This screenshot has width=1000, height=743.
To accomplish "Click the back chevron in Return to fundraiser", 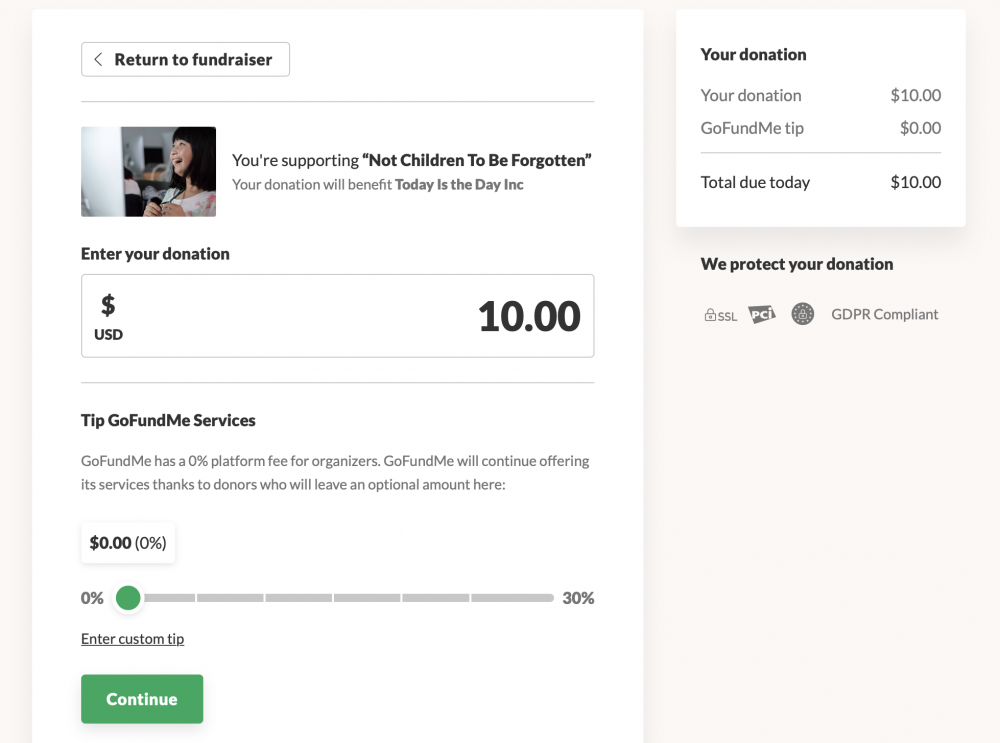I will click(98, 59).
